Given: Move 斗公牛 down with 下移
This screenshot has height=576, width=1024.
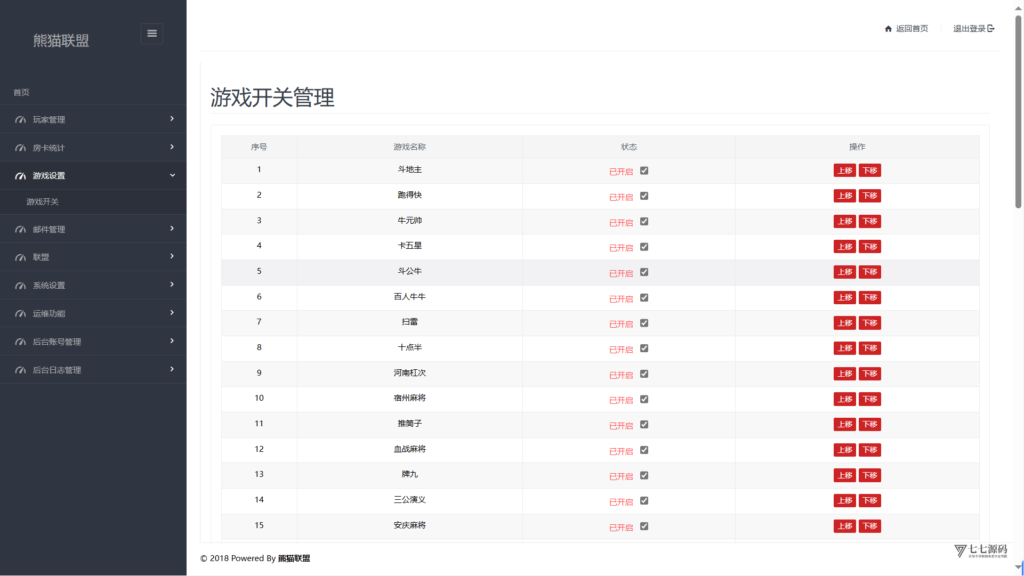Looking at the screenshot, I should tap(869, 272).
